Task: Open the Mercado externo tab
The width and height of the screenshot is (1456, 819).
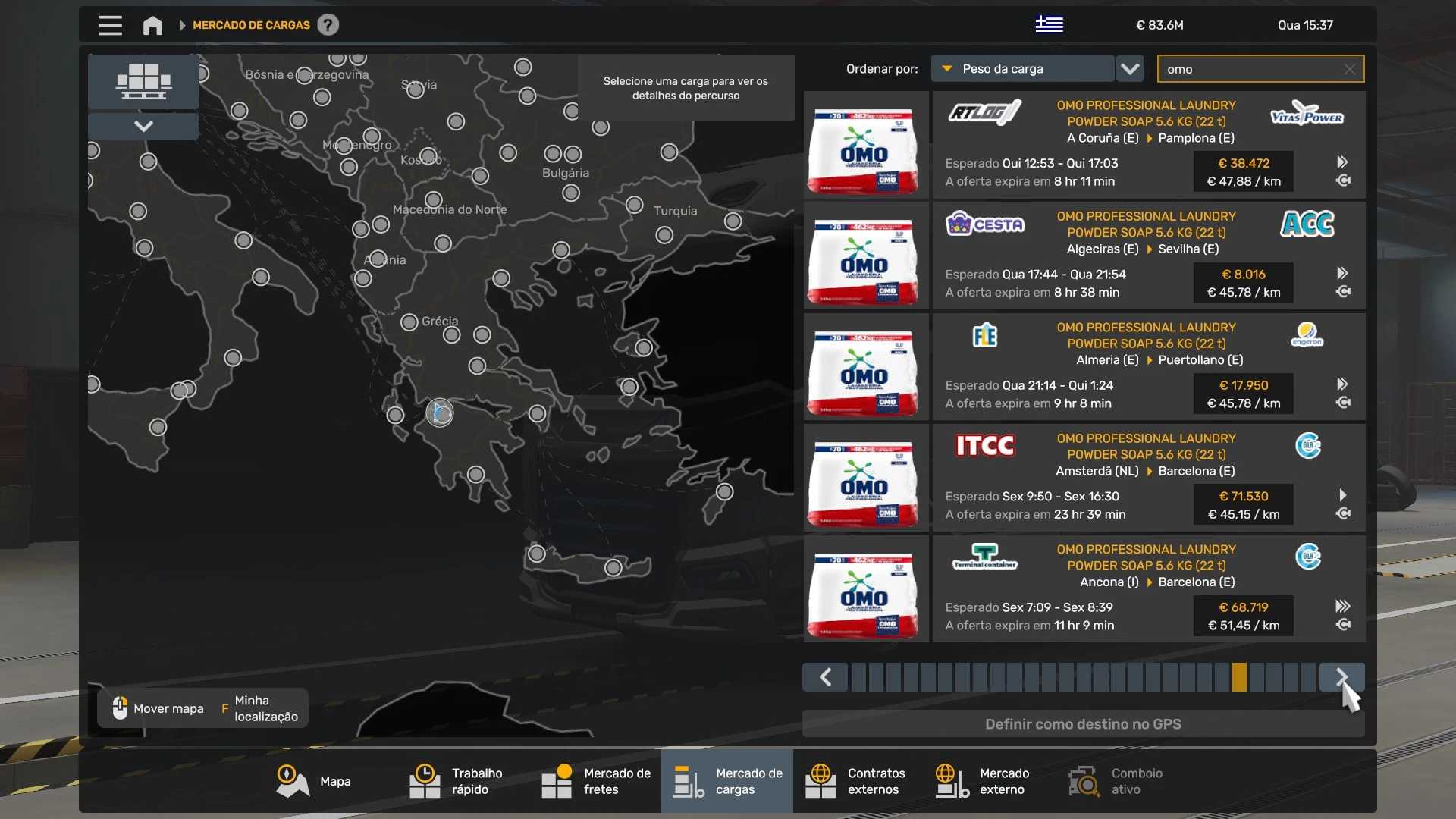Action: pos(991,782)
